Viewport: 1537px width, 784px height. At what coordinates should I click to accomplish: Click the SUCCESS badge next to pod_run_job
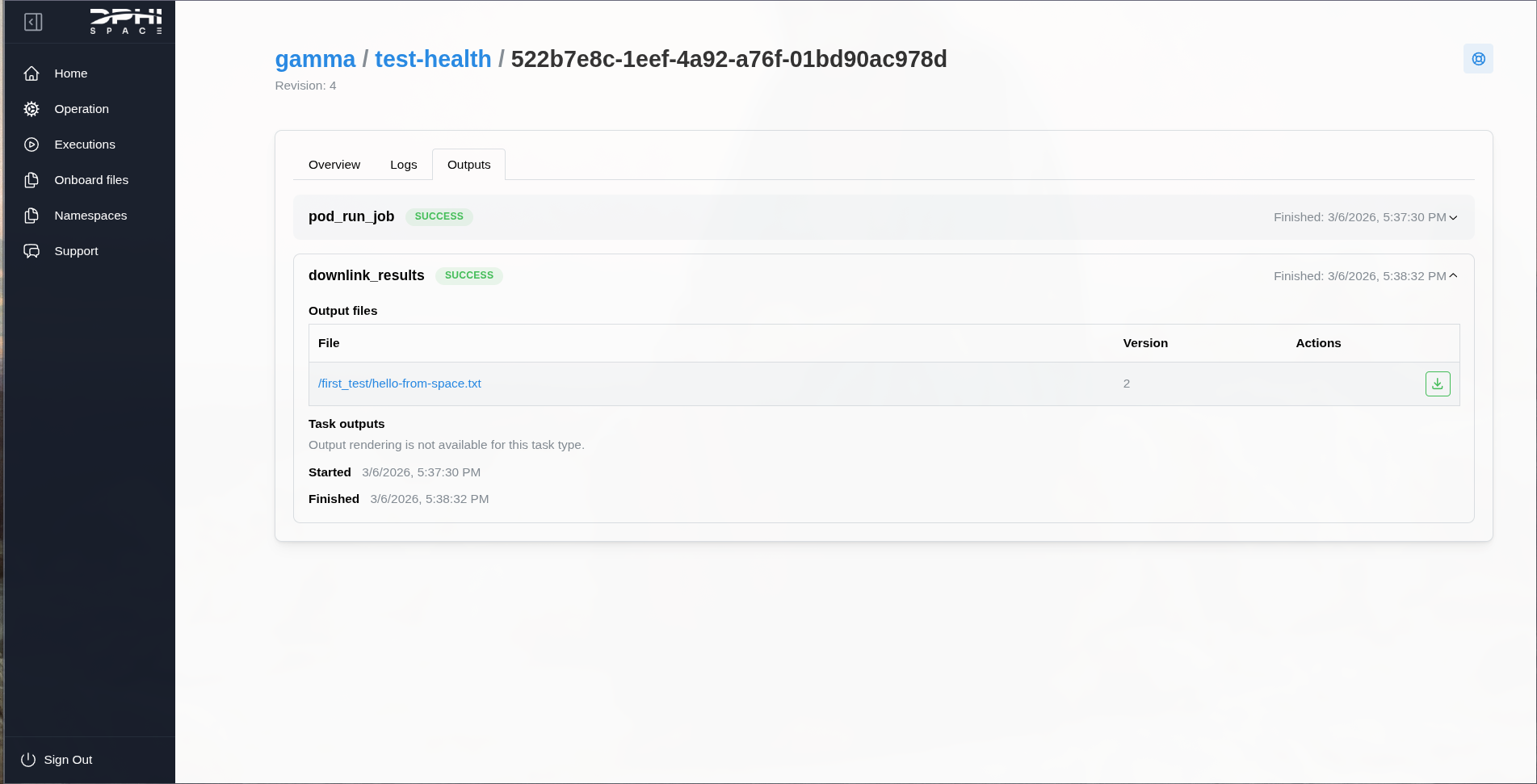coord(439,216)
